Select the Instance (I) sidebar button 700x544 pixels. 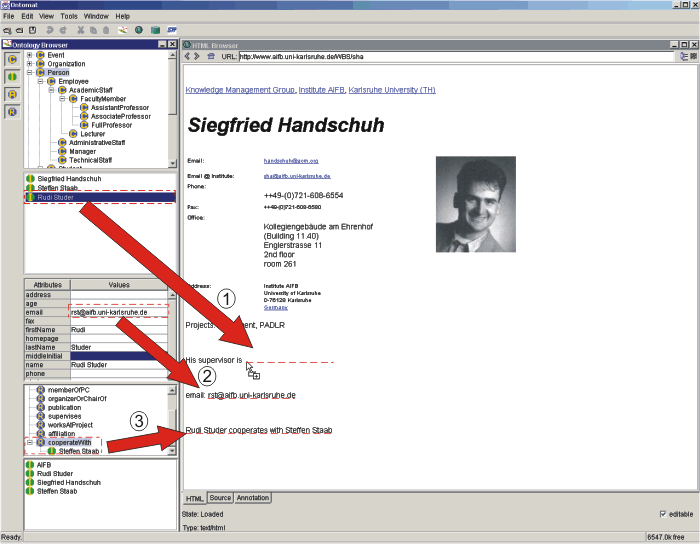pos(12,76)
